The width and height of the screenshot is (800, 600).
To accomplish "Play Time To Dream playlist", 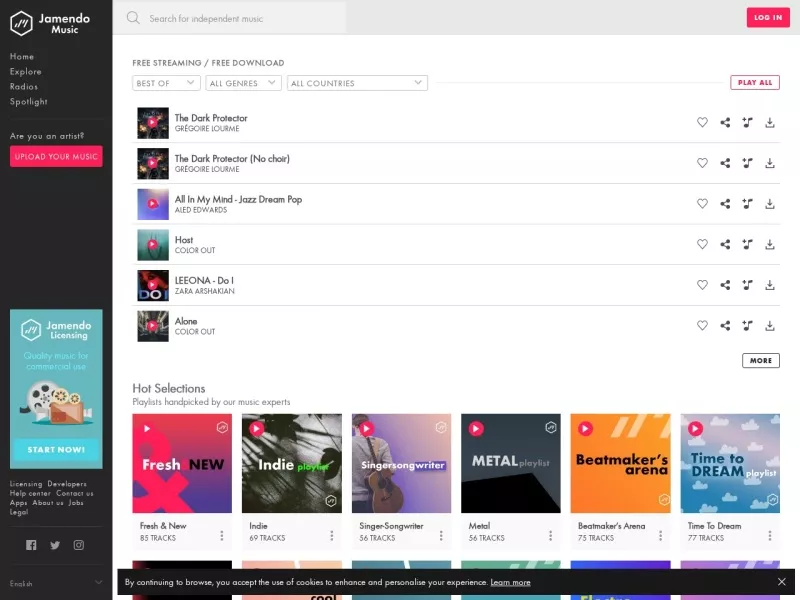I will [695, 429].
